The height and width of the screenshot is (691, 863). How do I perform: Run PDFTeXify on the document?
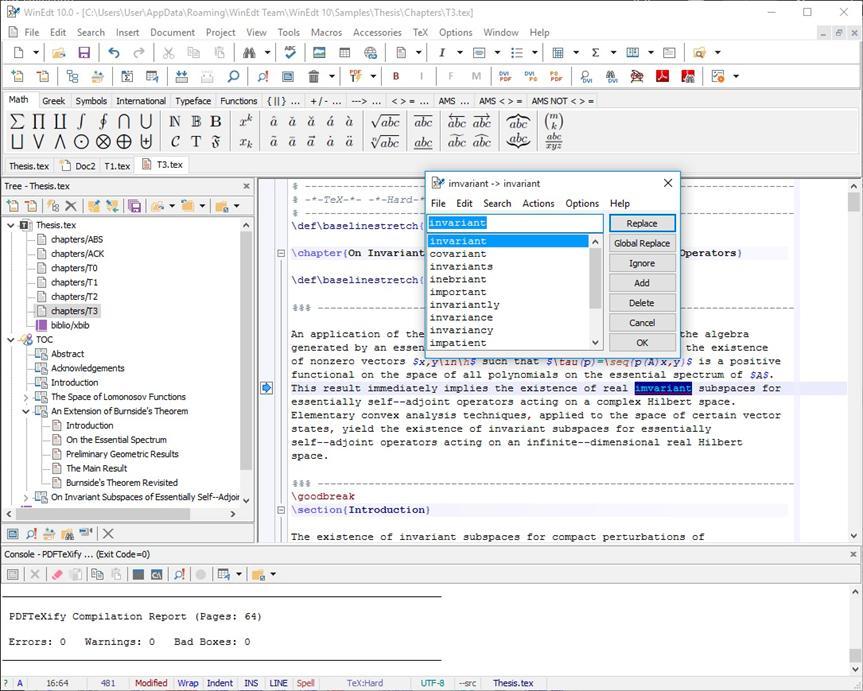click(355, 76)
